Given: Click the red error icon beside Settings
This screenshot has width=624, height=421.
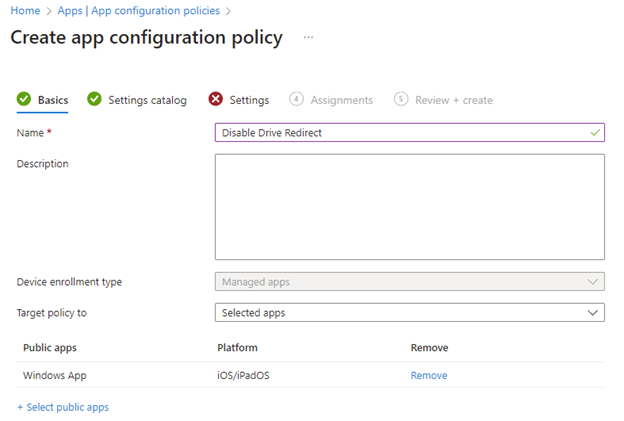Looking at the screenshot, I should [216, 100].
